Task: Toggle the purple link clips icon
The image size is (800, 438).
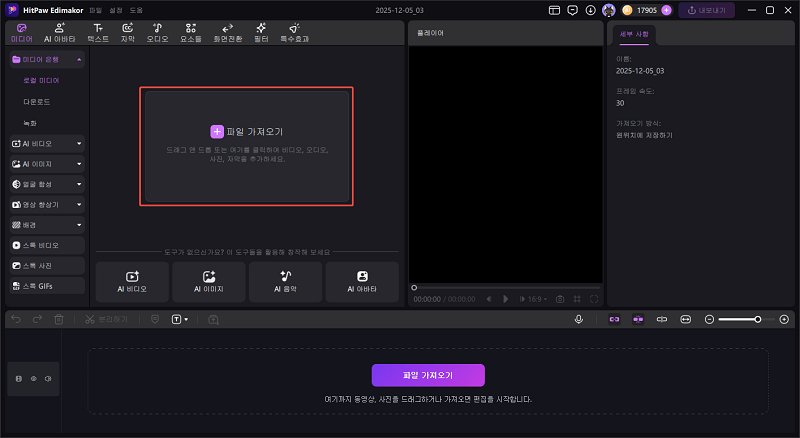Action: [614, 320]
